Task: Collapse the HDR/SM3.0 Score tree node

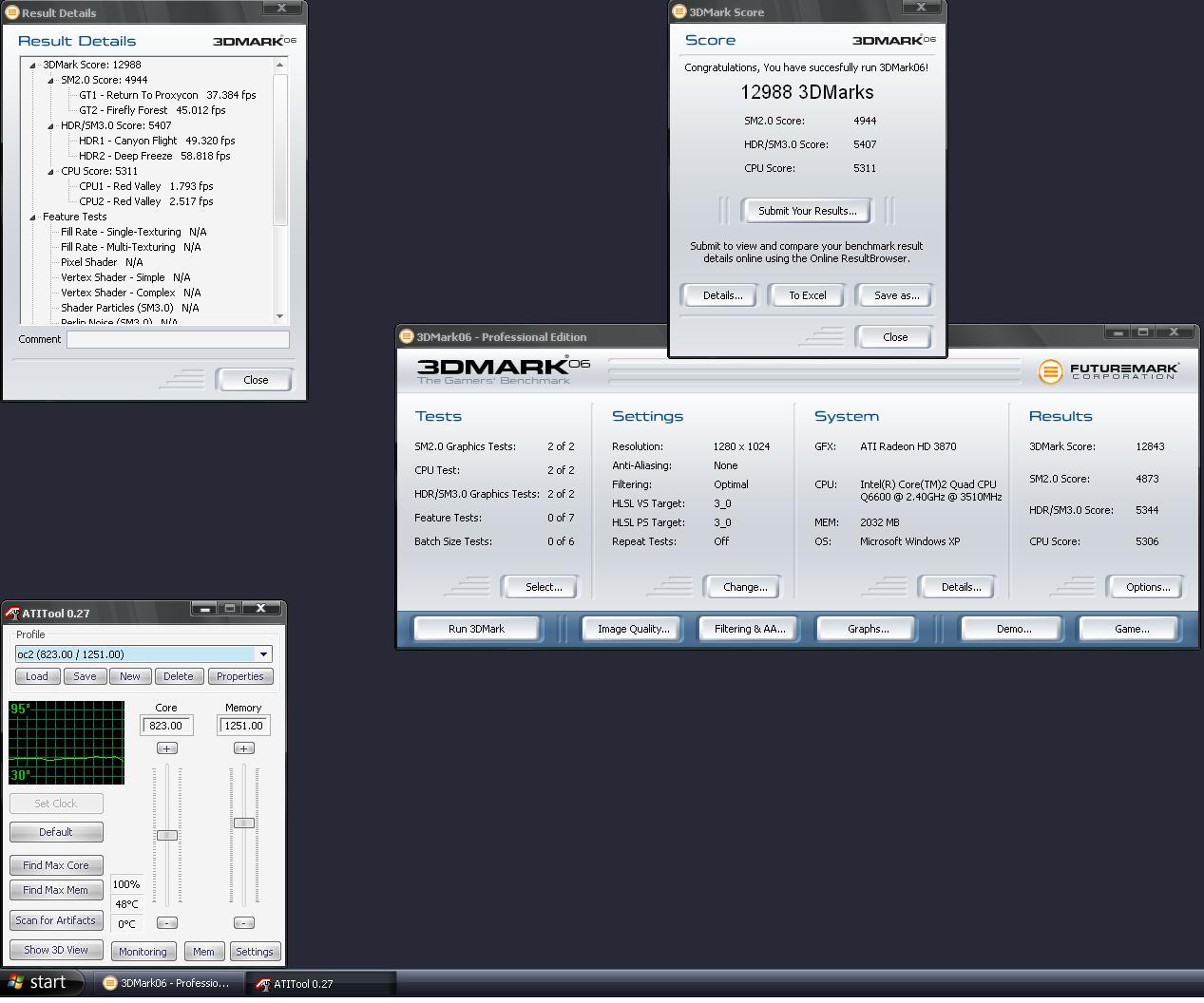Action: [51, 126]
